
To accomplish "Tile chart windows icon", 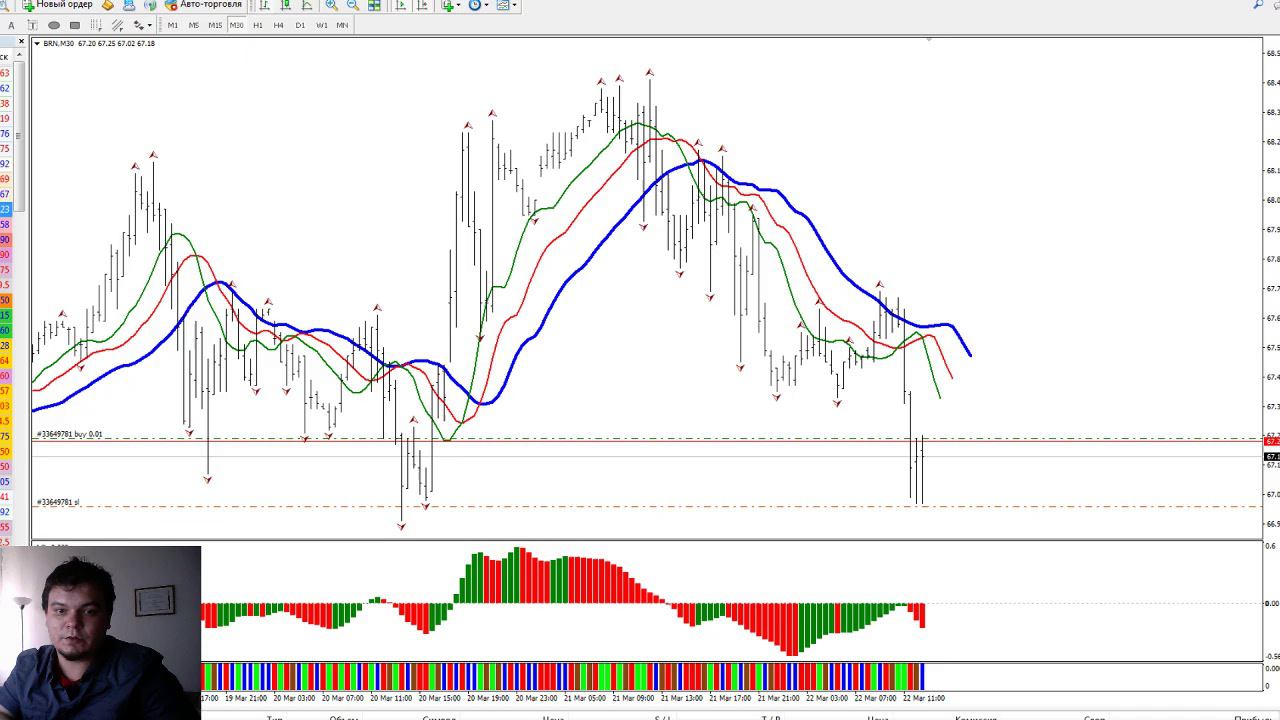I will pos(374,5).
